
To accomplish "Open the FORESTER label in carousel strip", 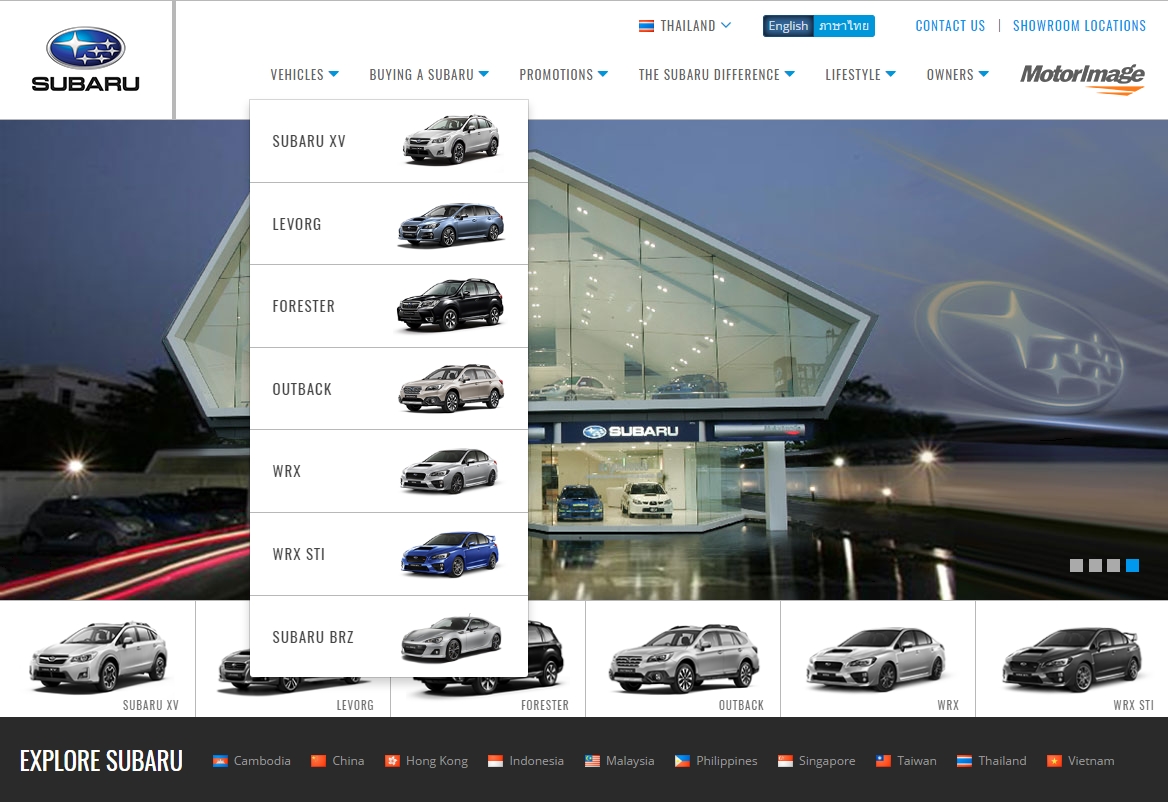I will pos(545,705).
